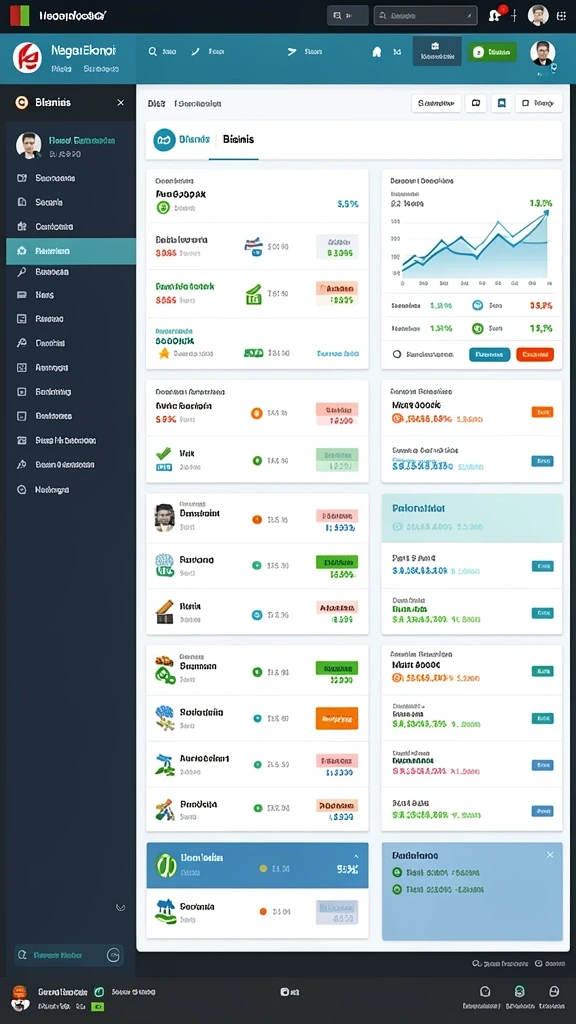The height and width of the screenshot is (1024, 576).
Task: Close the light-blue panel with the X icon
Action: [550, 855]
